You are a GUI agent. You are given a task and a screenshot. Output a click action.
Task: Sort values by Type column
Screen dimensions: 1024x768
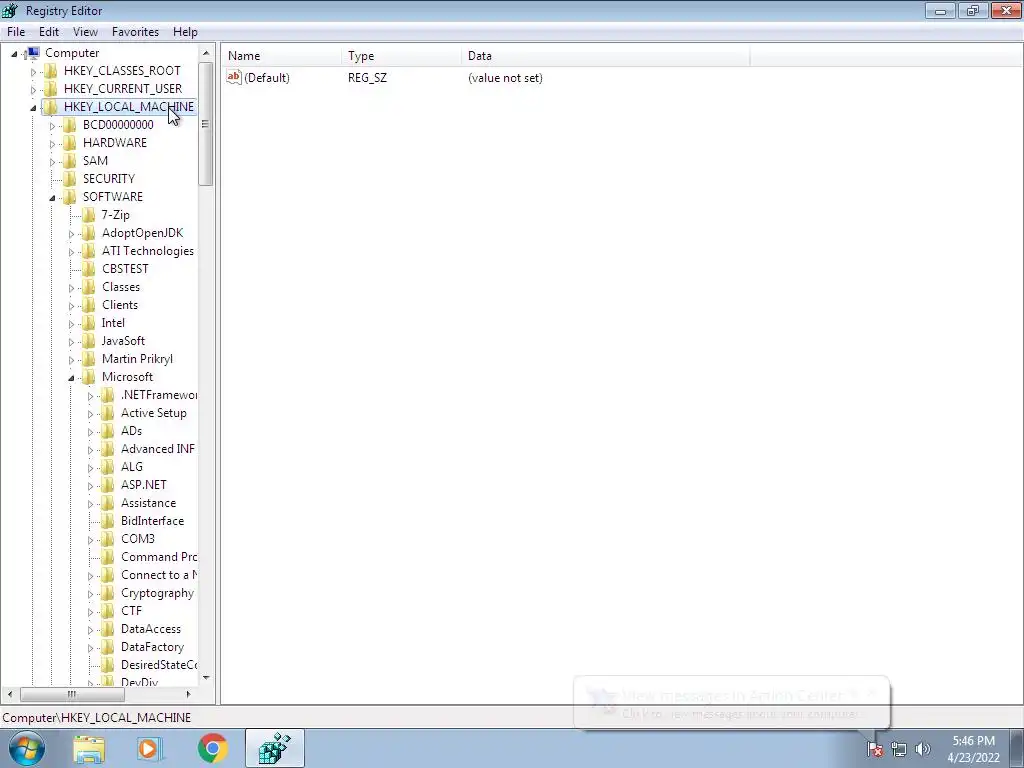[401, 56]
